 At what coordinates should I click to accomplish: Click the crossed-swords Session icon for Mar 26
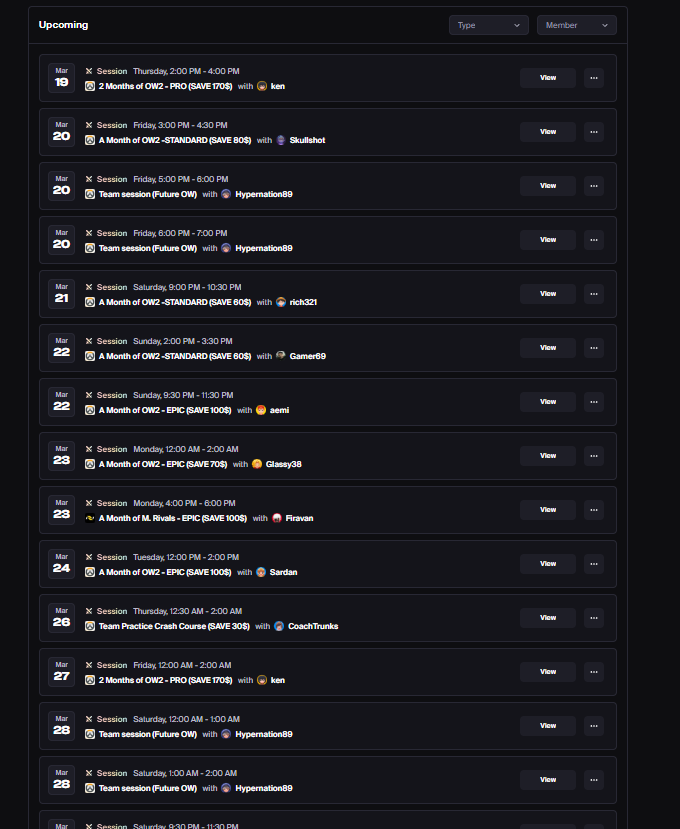pos(89,611)
